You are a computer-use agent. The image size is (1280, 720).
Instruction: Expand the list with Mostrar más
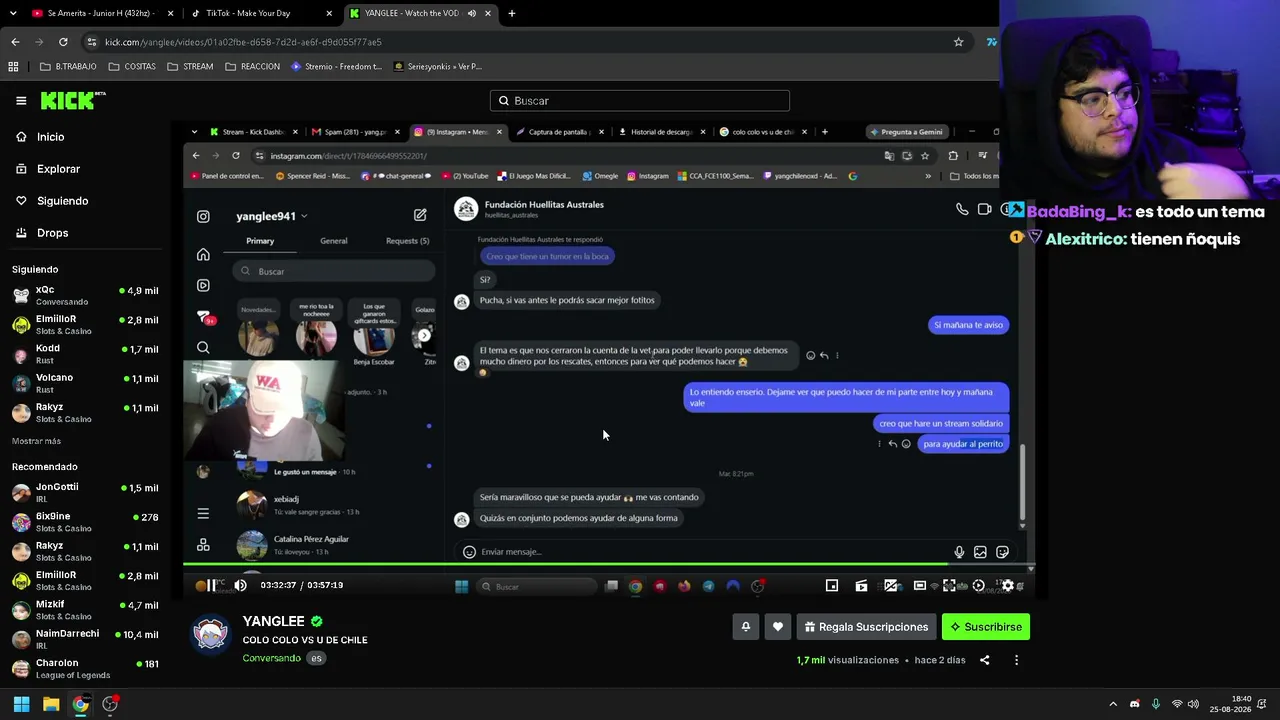pyautogui.click(x=36, y=441)
